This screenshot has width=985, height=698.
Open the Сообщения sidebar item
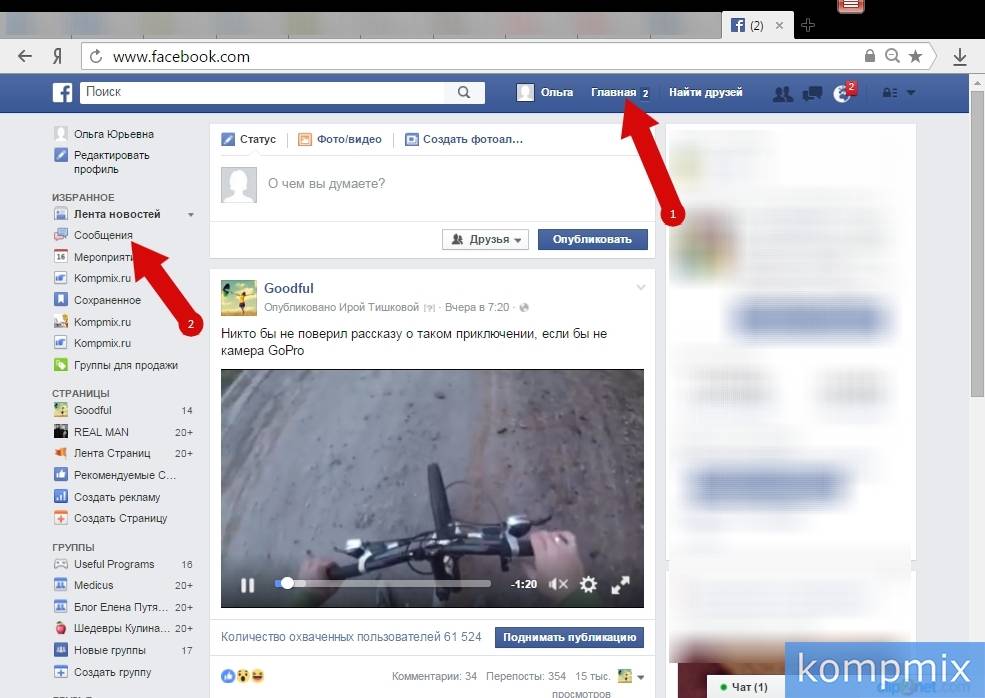(x=93, y=235)
